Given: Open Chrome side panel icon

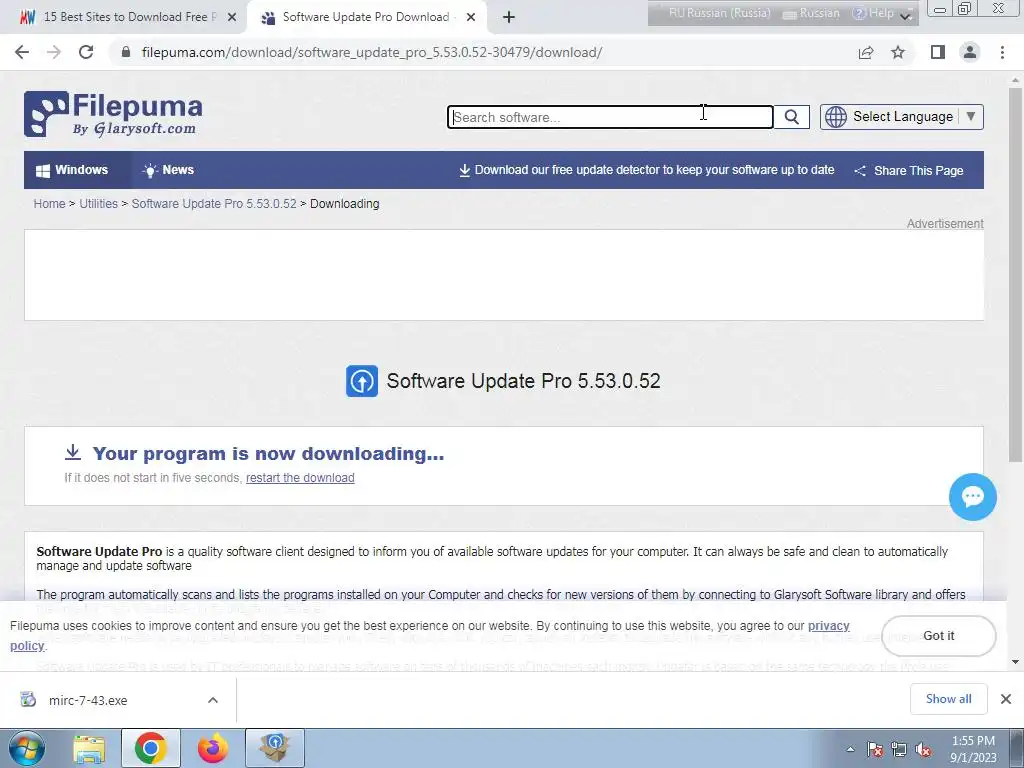Looking at the screenshot, I should point(938,52).
